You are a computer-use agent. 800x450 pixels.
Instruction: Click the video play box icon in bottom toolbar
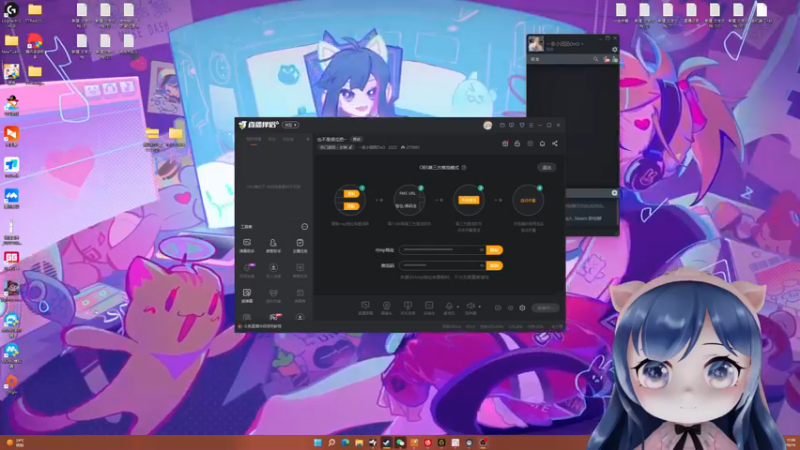[x=429, y=307]
